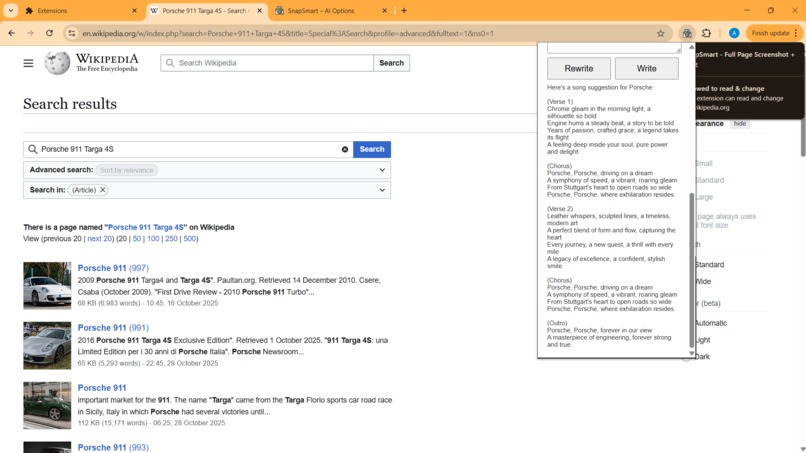The image size is (806, 453).
Task: Open a new browser tab with the plus icon
Action: click(x=404, y=10)
